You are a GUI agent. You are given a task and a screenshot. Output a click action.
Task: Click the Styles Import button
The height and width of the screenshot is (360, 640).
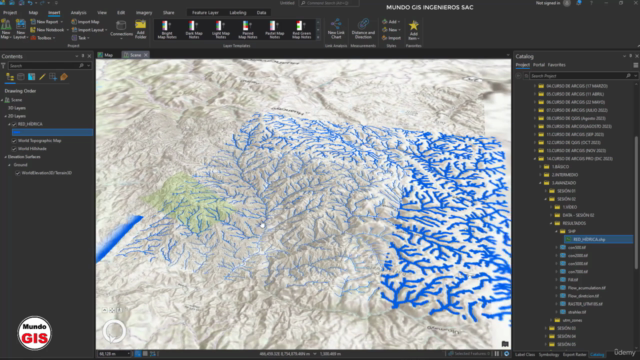pos(391,38)
